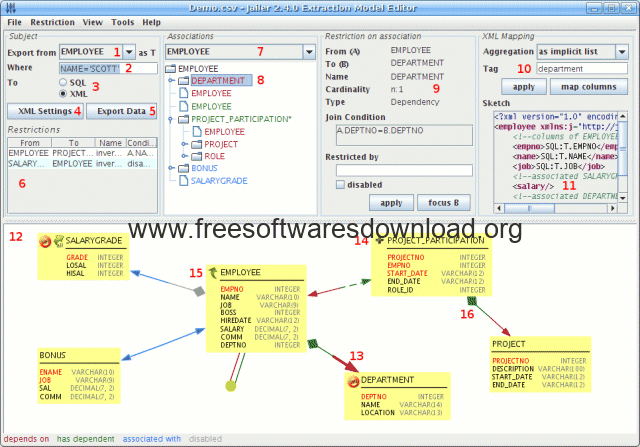Click the ROLE folder icon in tree
Viewport: 640px width, 447px height.
pyautogui.click(x=197, y=156)
